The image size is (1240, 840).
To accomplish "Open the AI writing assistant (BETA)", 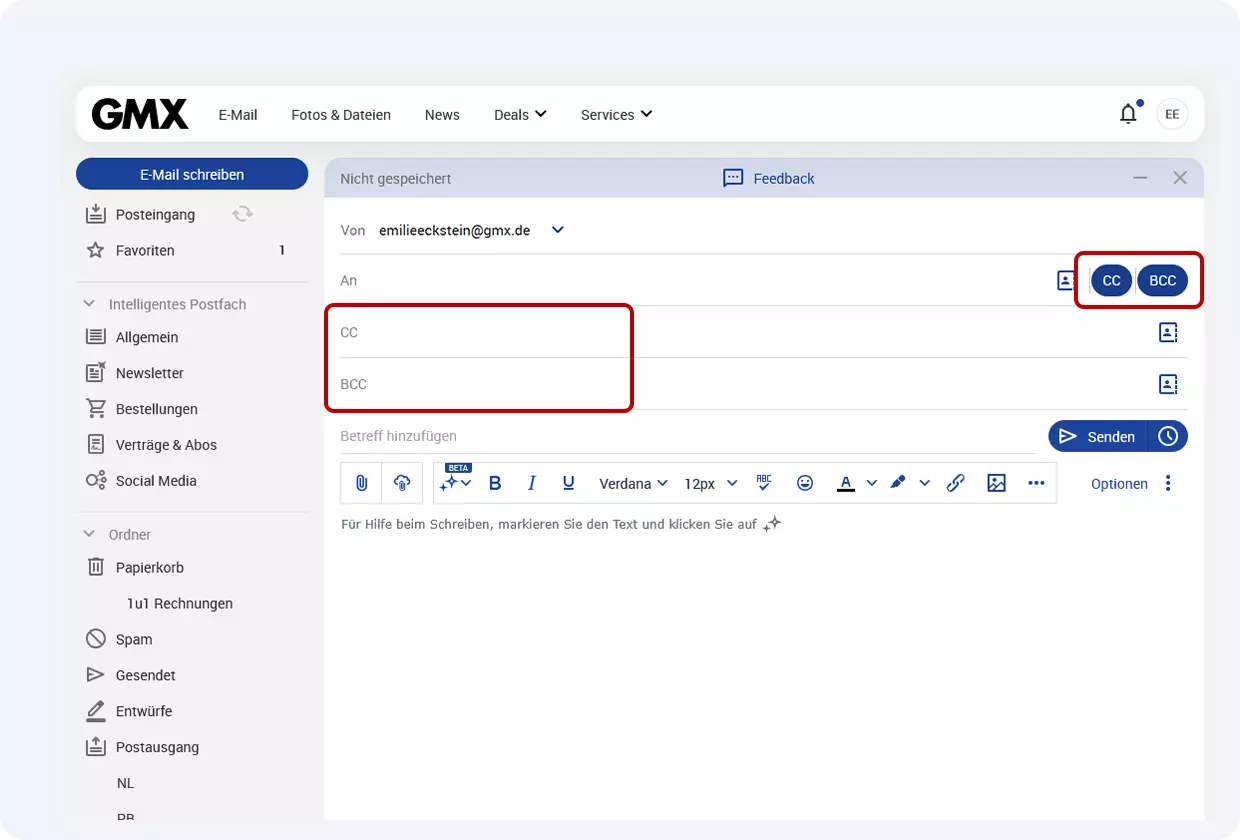I will [x=452, y=483].
